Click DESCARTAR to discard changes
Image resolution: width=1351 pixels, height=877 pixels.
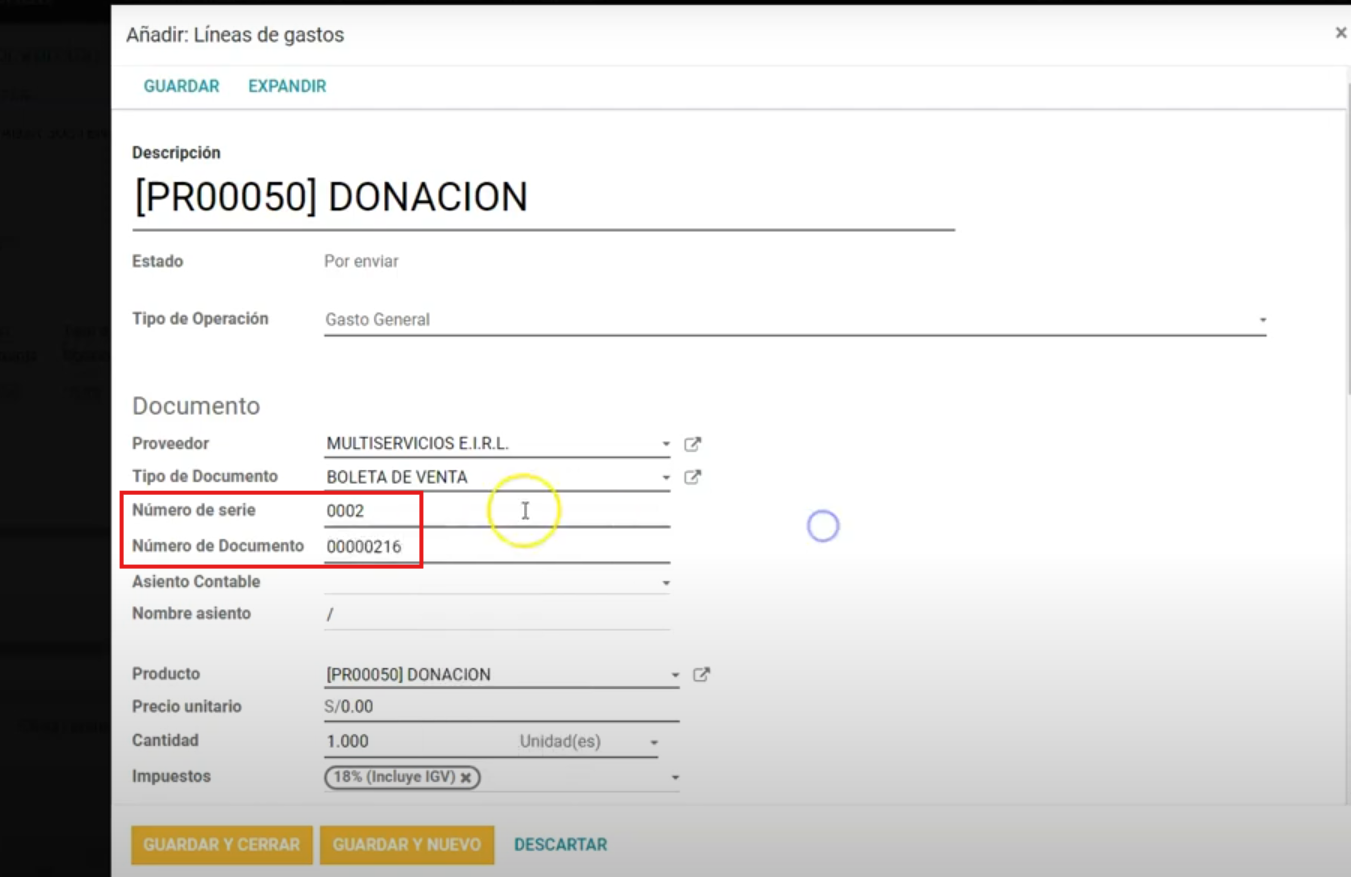tap(560, 844)
